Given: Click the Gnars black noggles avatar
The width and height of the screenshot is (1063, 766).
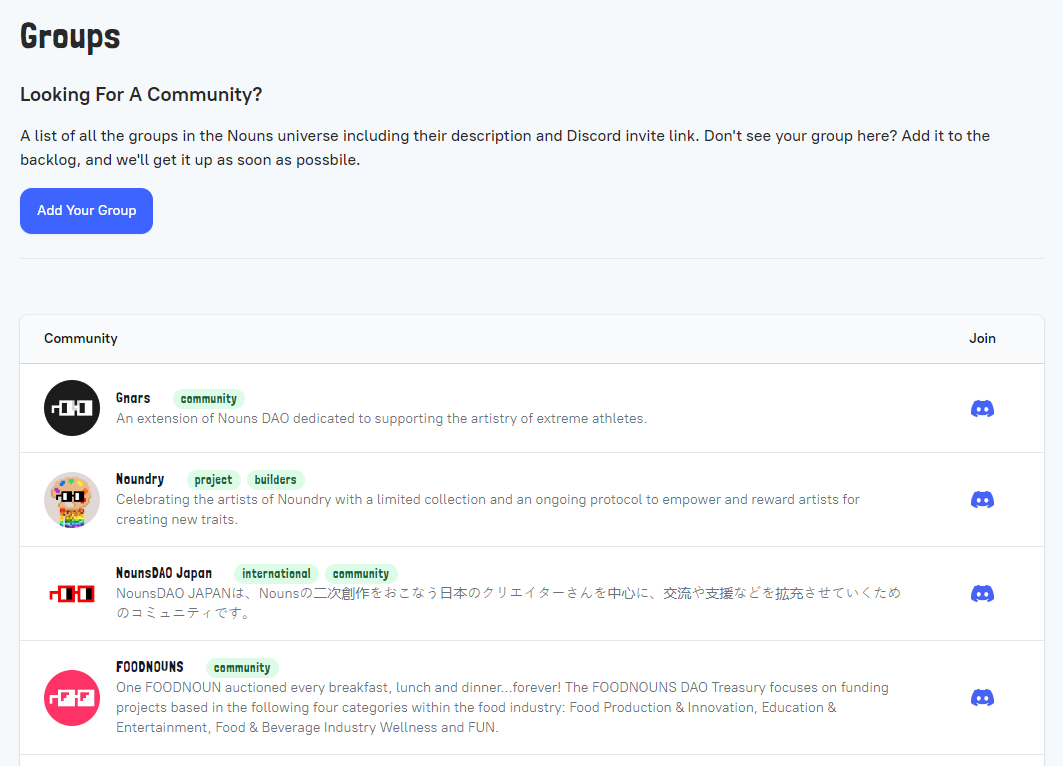Looking at the screenshot, I should (72, 408).
